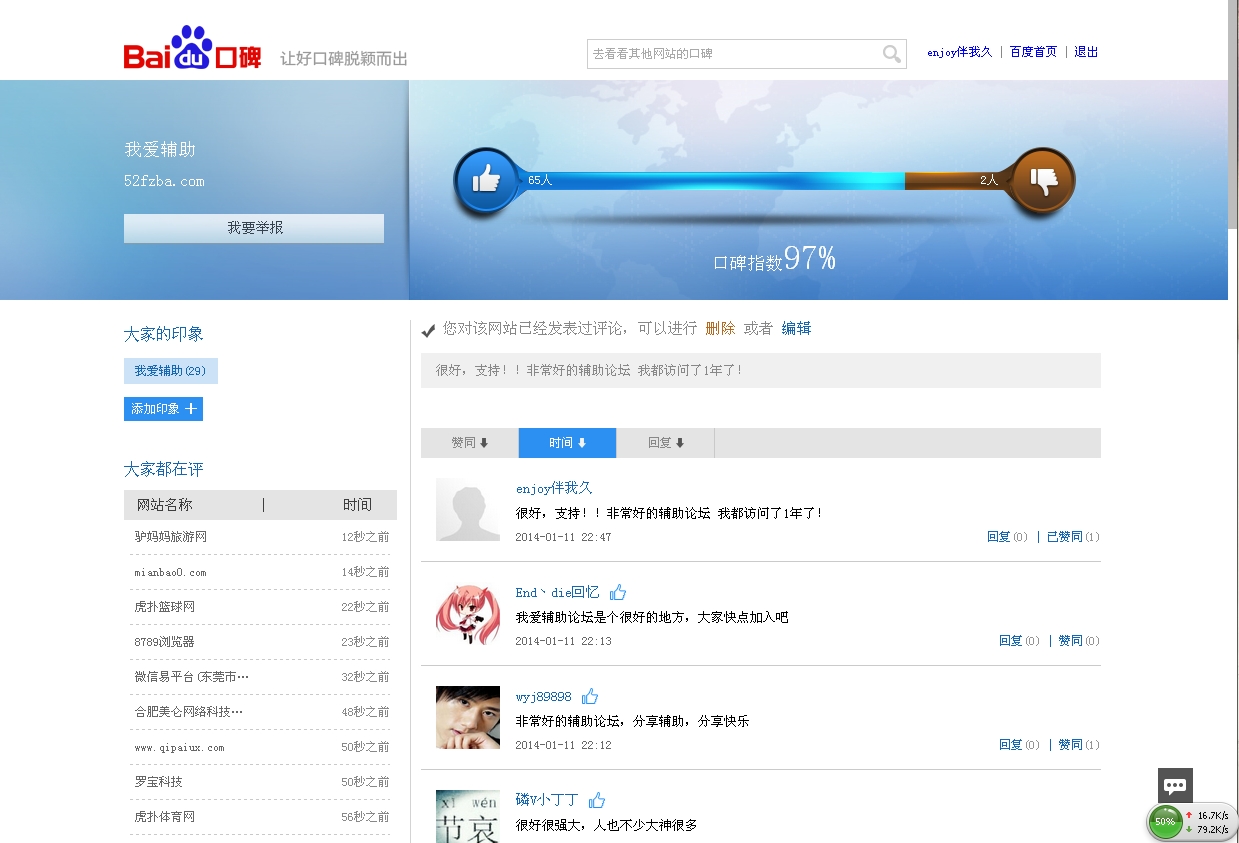This screenshot has height=843, width=1239.
Task: Toggle 赞同 on wyj89898's comment
Action: [1070, 745]
